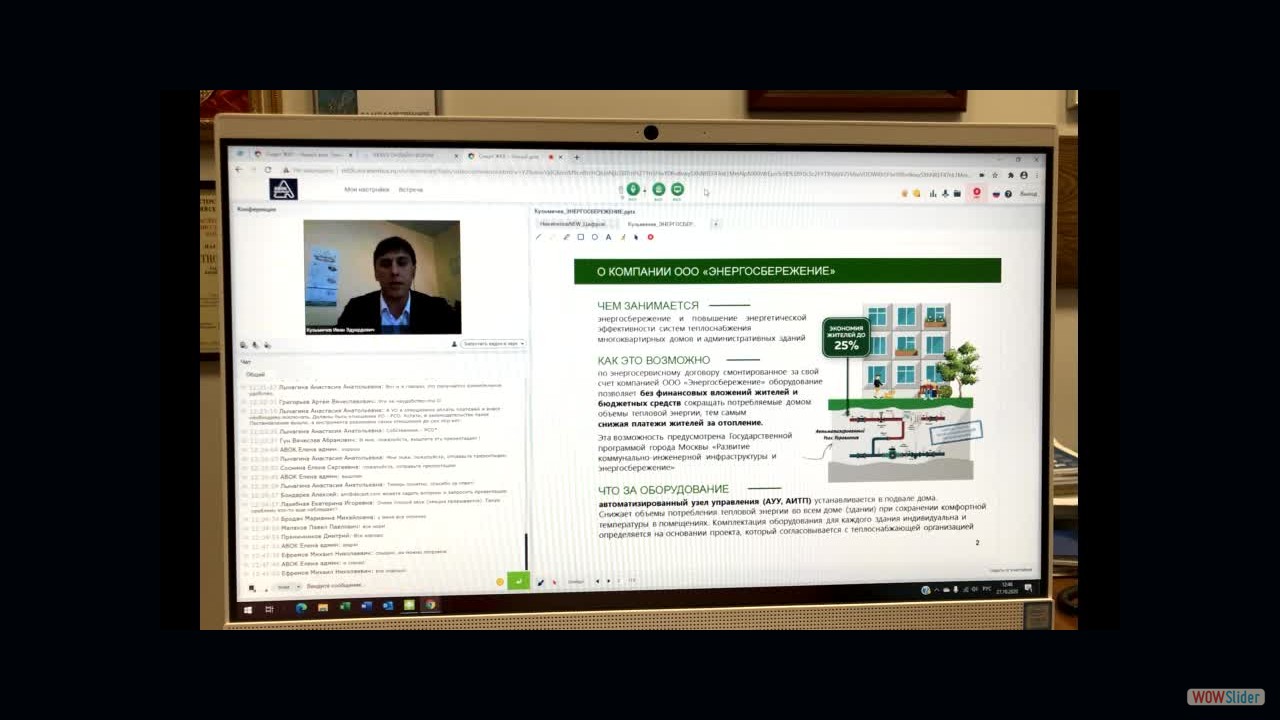Image resolution: width=1280 pixels, height=720 pixels.
Task: Open the folder icon in header
Action: 957,193
